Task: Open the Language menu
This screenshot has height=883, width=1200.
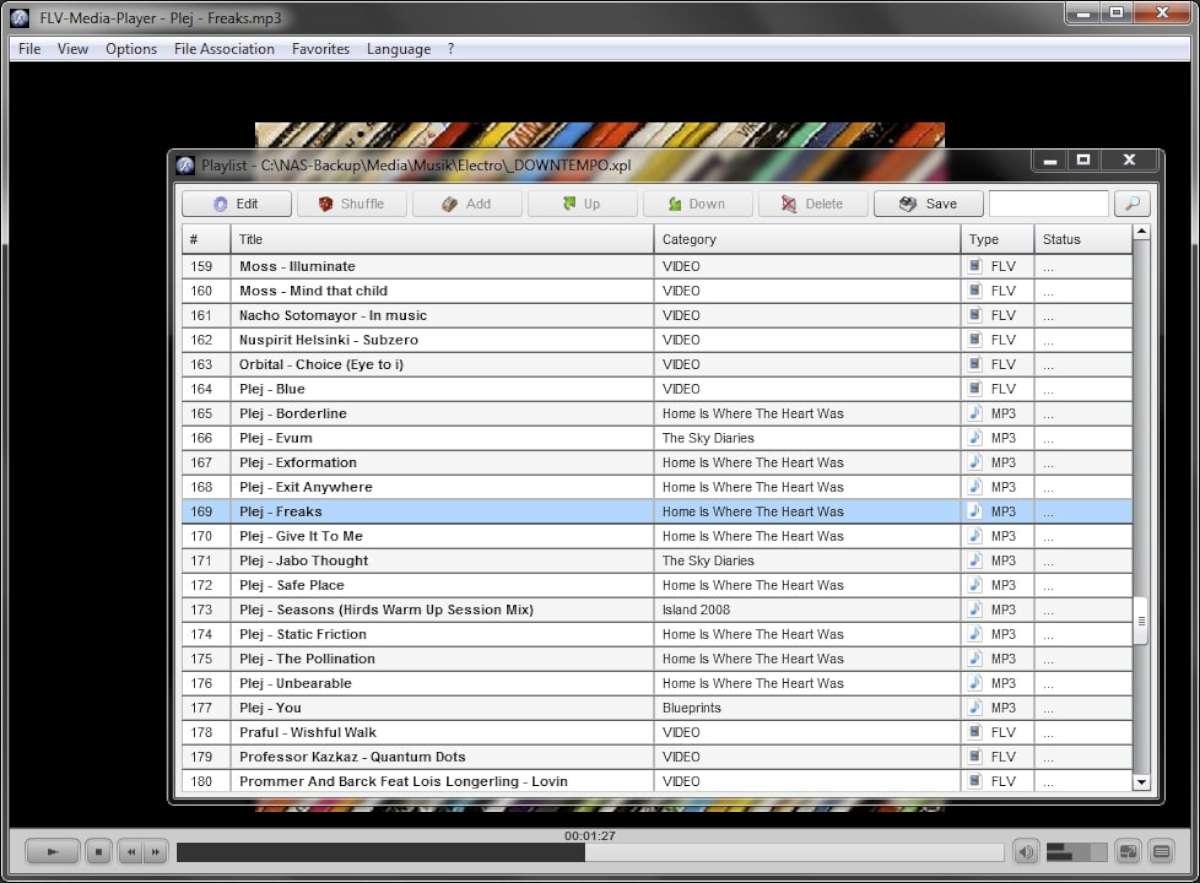Action: (398, 49)
